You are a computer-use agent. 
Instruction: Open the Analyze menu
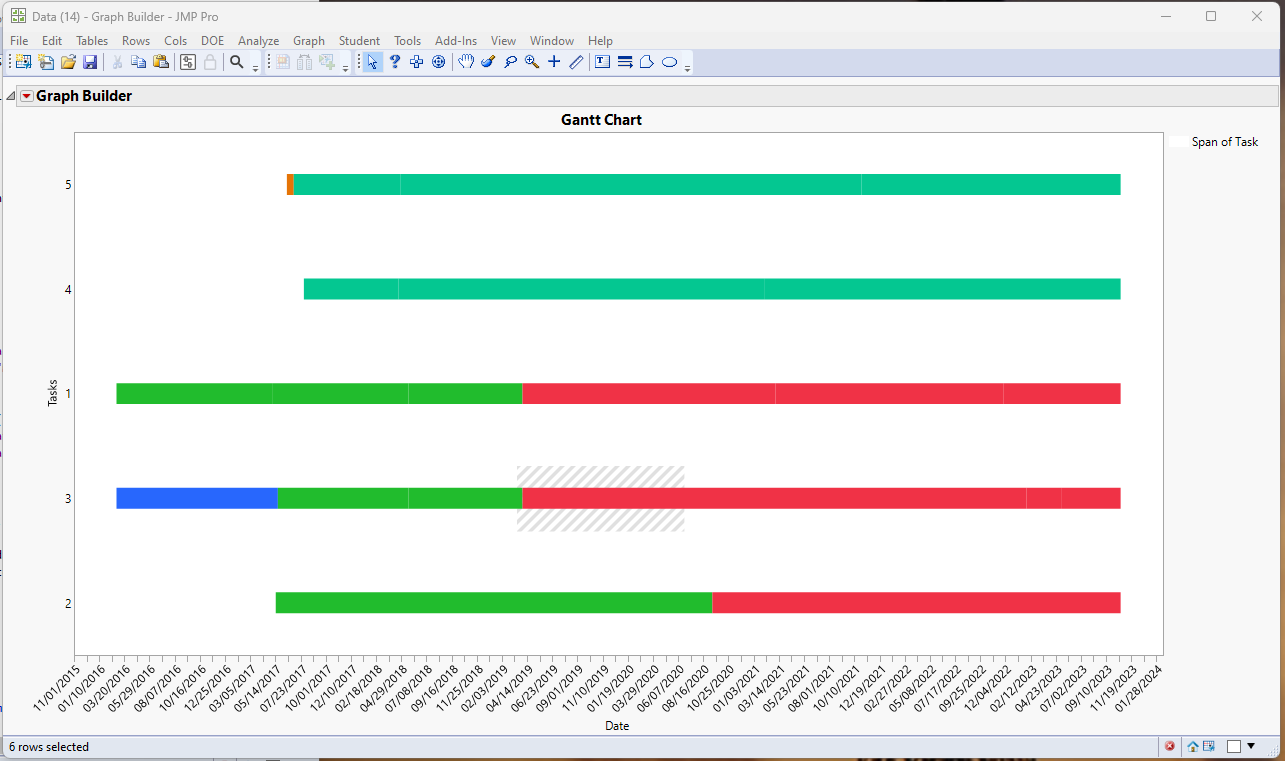[x=258, y=41]
